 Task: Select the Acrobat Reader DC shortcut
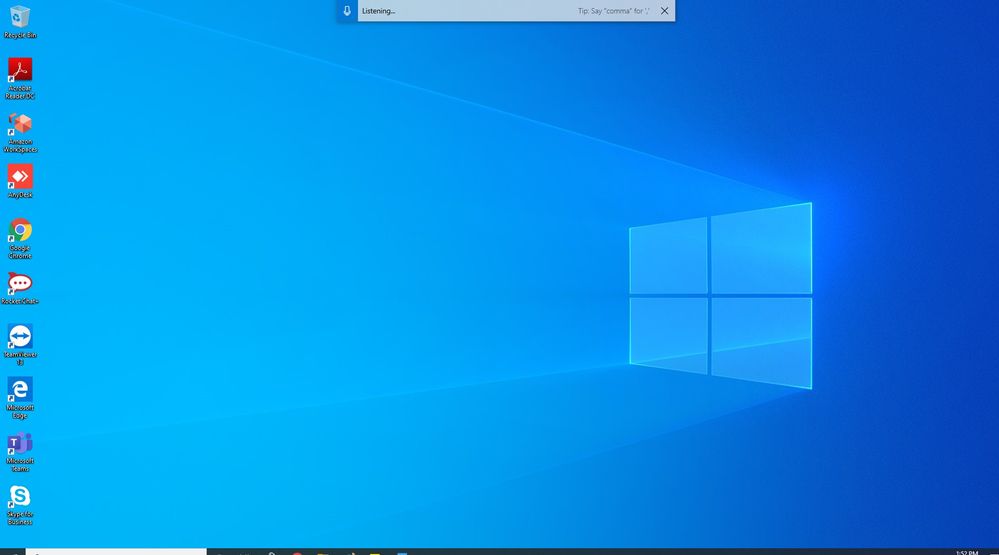click(20, 78)
